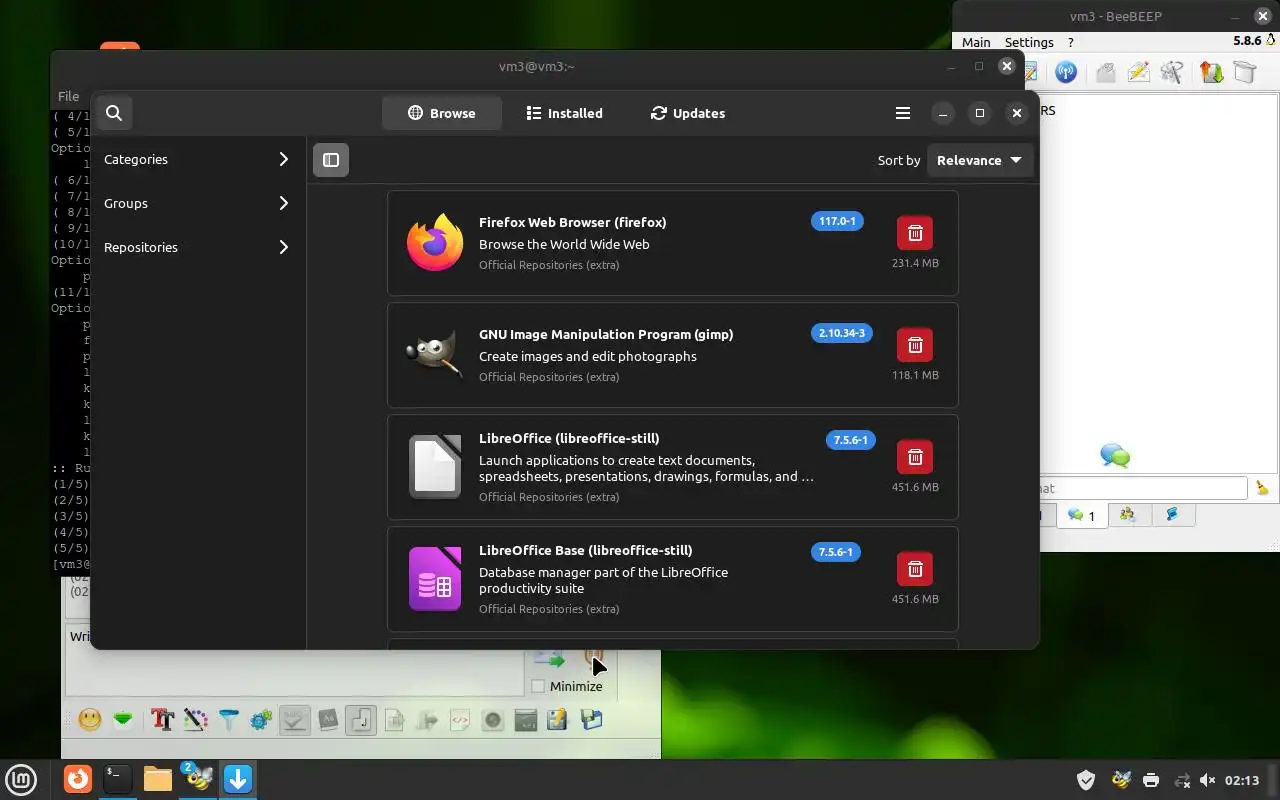Viewport: 1280px width, 800px height.
Task: Click the pencil-and-dots color icon in chat toolbar
Action: pos(195,719)
